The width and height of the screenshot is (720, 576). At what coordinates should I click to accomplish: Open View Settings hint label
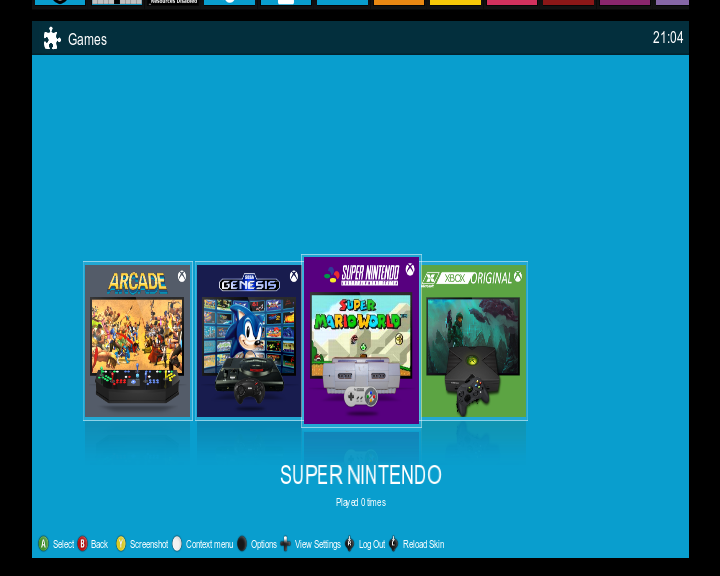click(x=318, y=544)
